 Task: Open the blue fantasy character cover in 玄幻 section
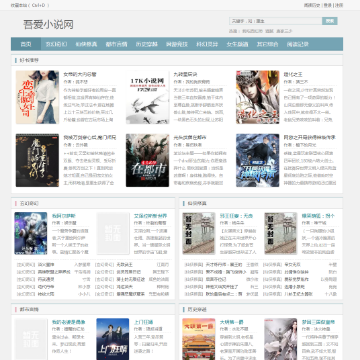click(31, 233)
